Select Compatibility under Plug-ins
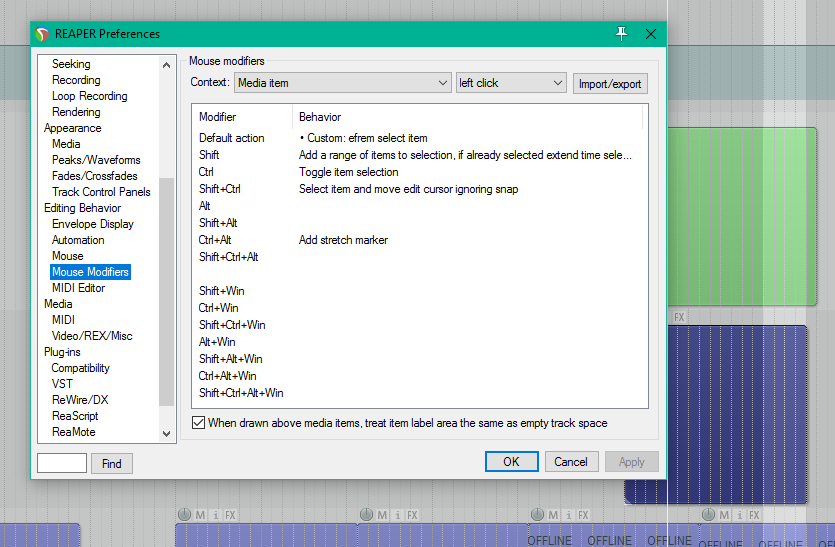The height and width of the screenshot is (547, 835). click(x=80, y=368)
